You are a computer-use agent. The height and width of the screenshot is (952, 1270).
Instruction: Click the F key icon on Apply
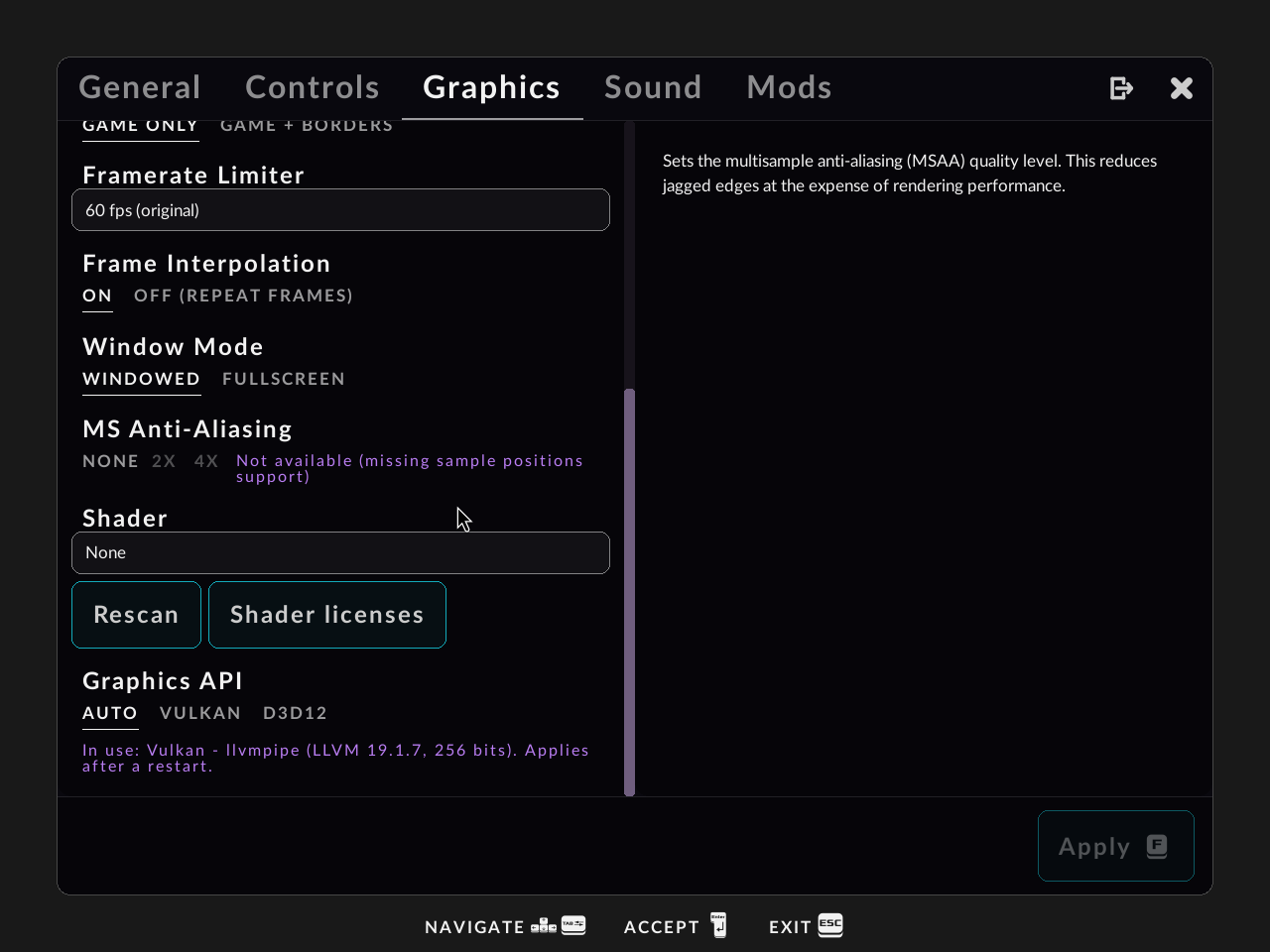pos(1157,846)
